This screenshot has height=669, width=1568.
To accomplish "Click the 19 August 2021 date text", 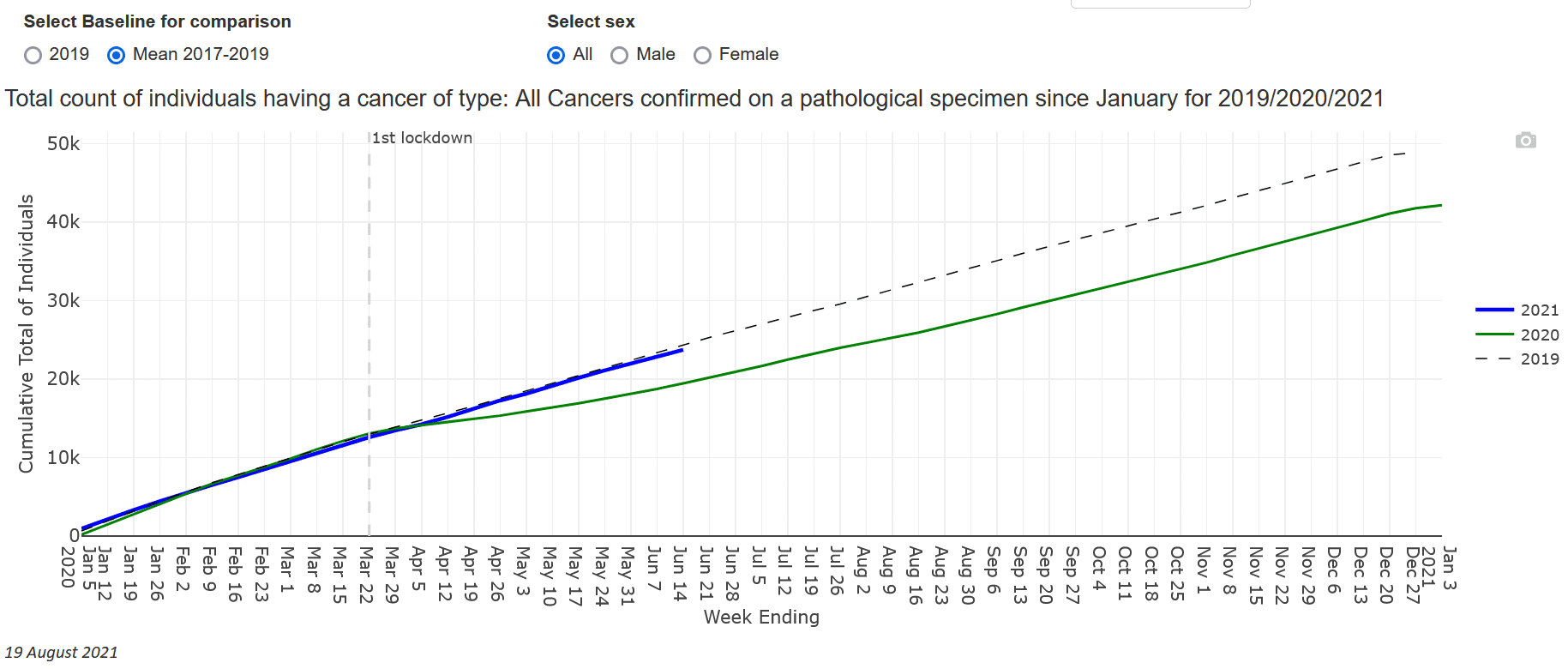I will (62, 653).
